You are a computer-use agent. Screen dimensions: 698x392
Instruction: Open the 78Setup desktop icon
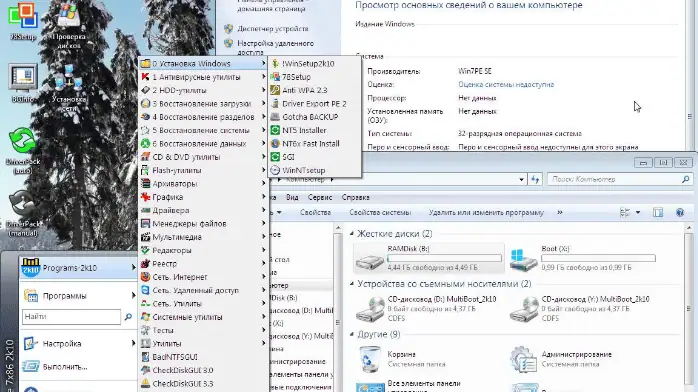click(x=22, y=21)
